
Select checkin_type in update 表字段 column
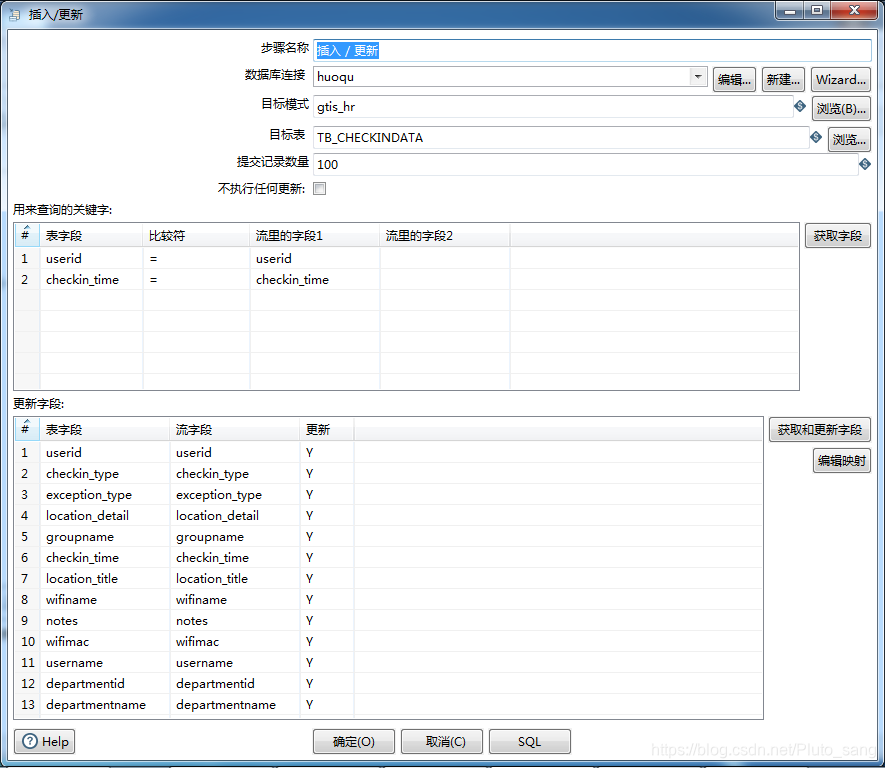click(x=104, y=473)
